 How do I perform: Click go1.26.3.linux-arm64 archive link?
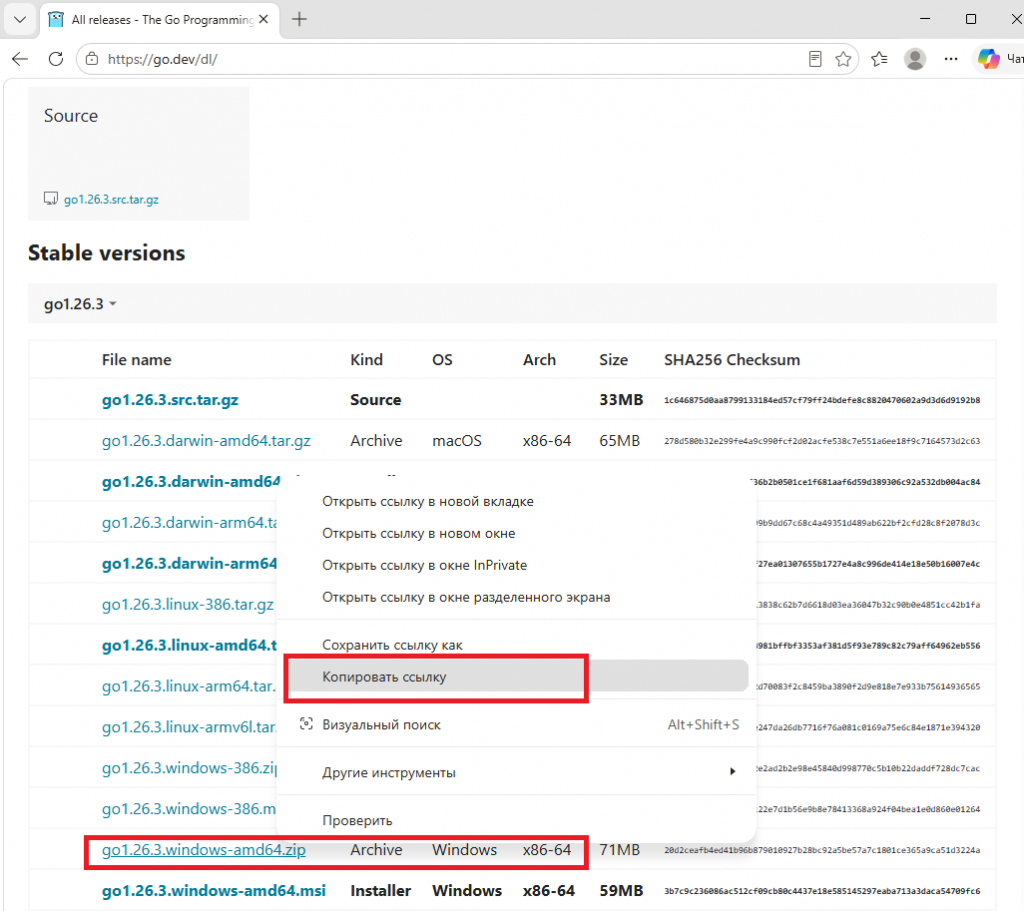pos(188,686)
